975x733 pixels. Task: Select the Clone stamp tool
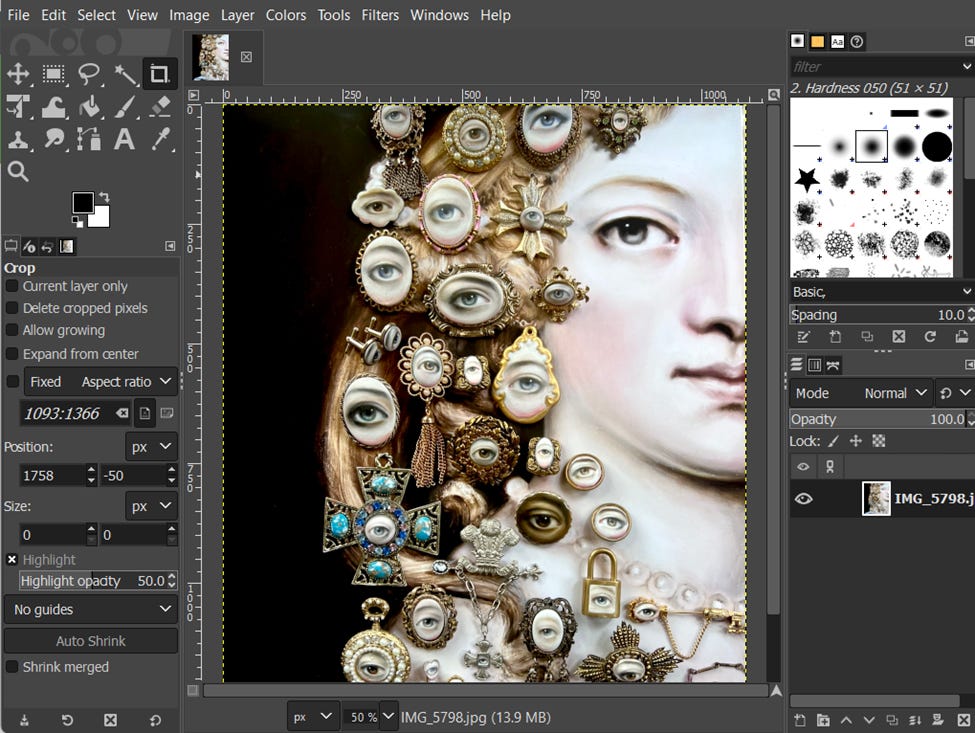click(18, 139)
